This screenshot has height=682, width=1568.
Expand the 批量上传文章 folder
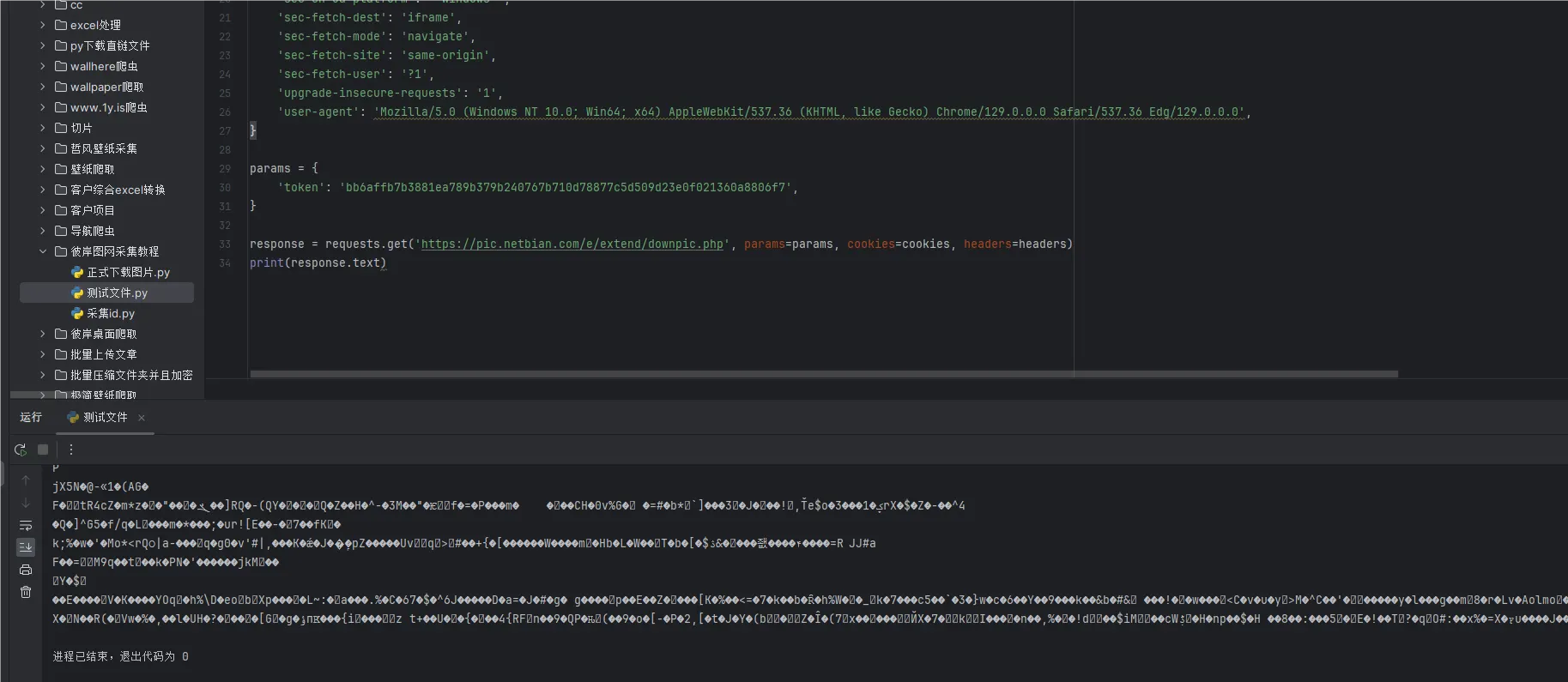(43, 354)
